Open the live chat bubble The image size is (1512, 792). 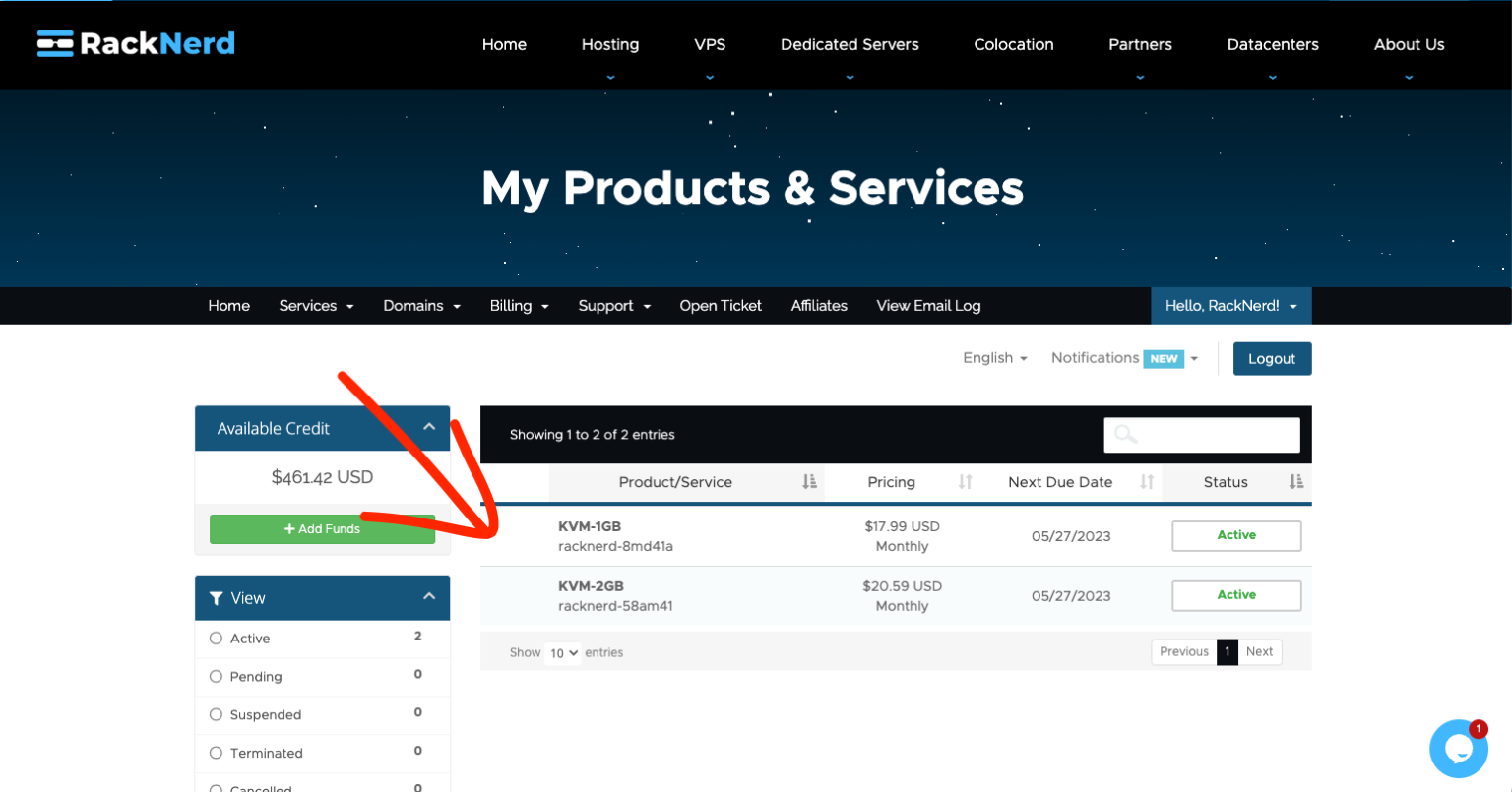(x=1458, y=749)
